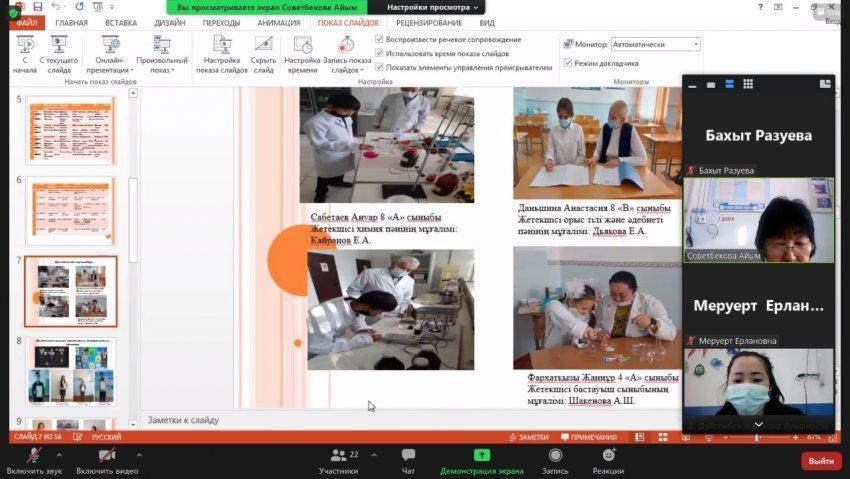This screenshot has width=850, height=479.
Task: Expand participants options arrow
Action: 374,455
